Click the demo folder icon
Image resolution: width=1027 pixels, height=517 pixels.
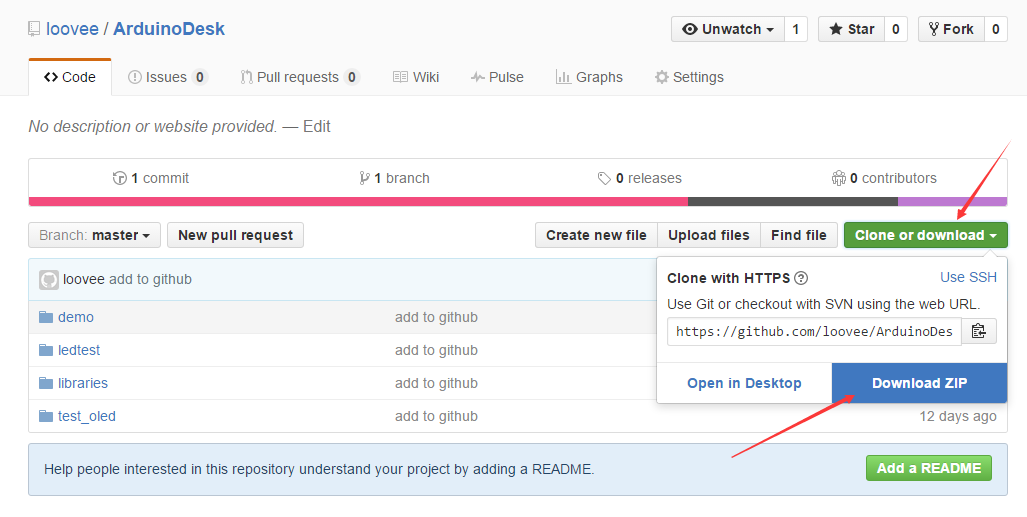pyautogui.click(x=46, y=317)
